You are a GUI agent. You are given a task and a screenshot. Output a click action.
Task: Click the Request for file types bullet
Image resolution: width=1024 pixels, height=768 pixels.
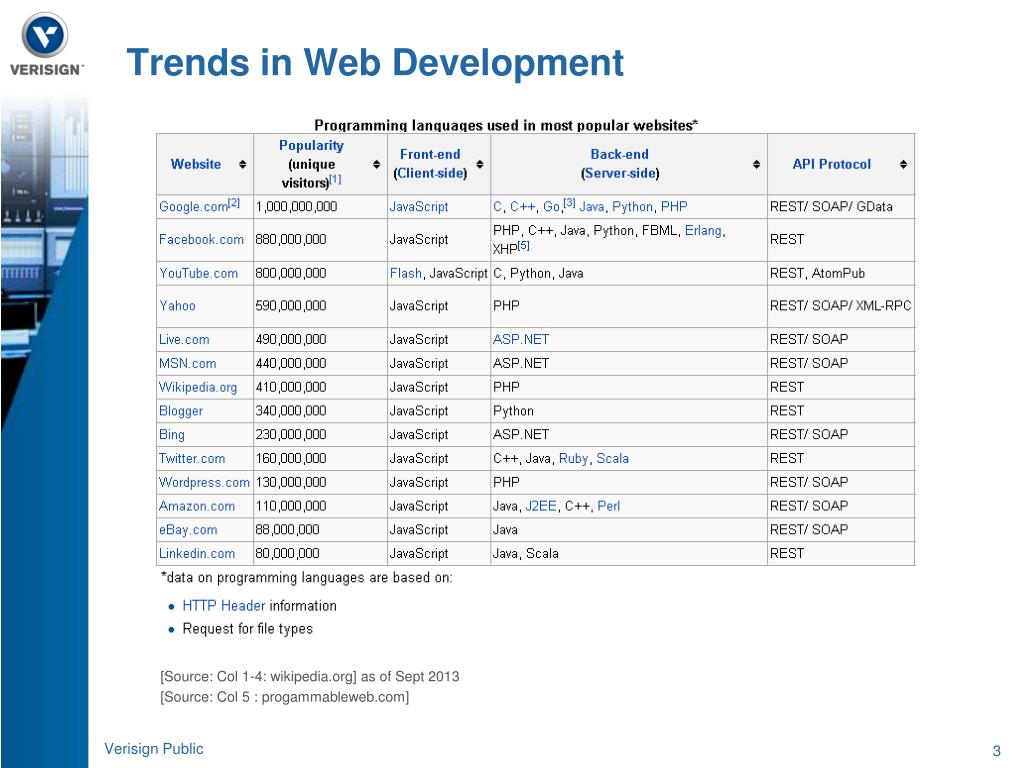coord(248,629)
